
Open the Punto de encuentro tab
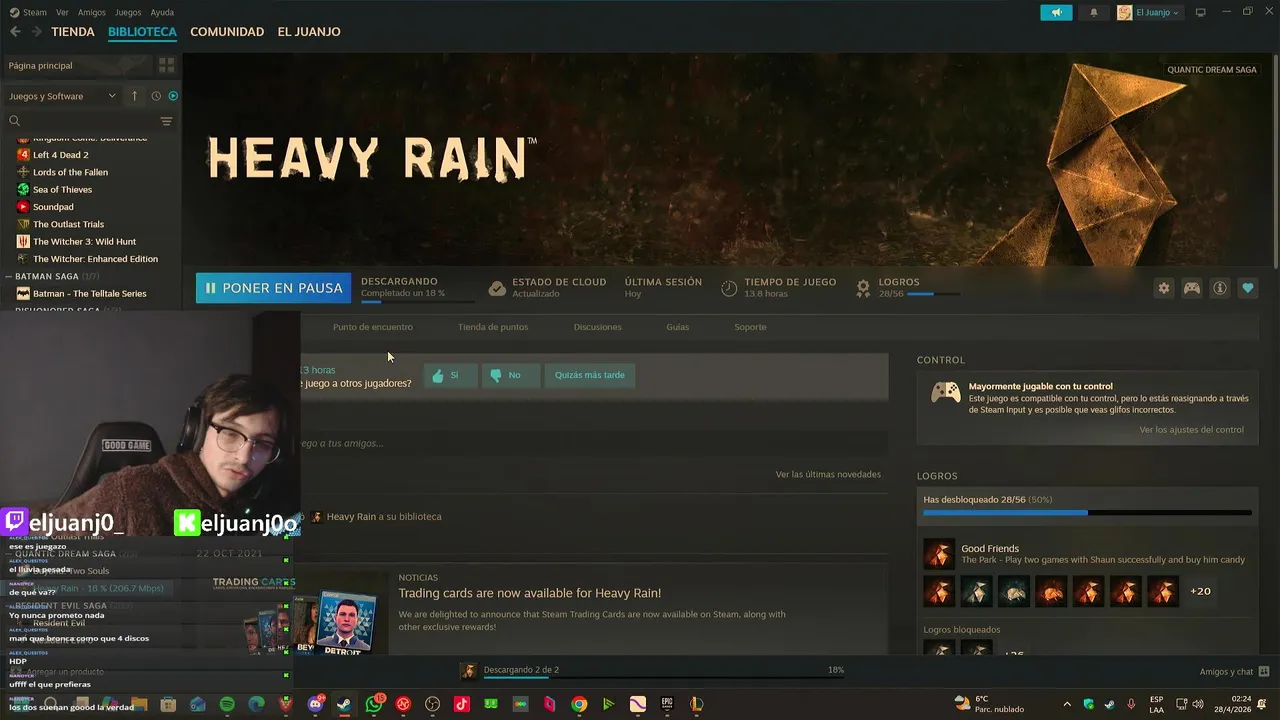372,327
